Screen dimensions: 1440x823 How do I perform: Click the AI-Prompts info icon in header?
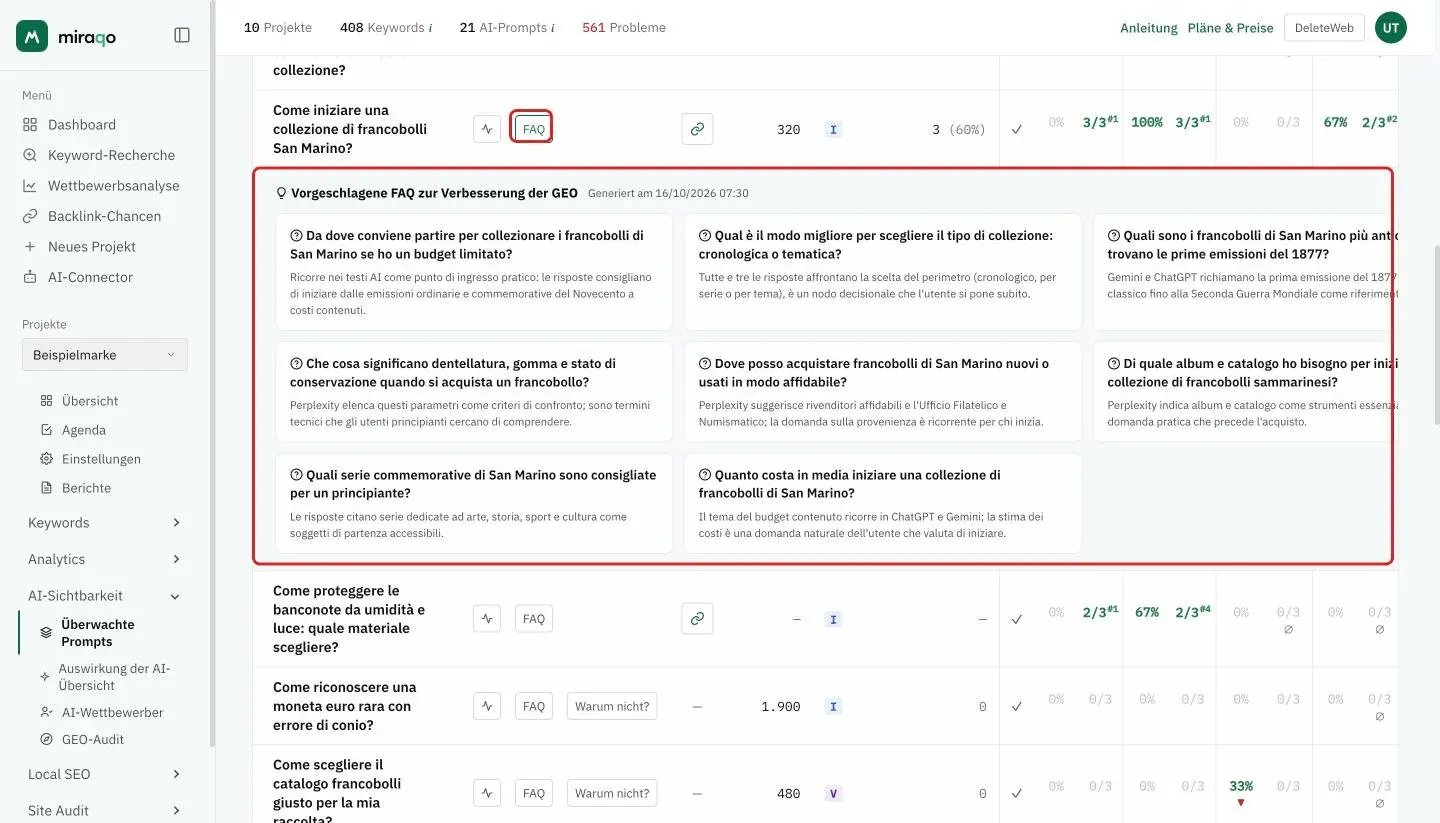553,28
